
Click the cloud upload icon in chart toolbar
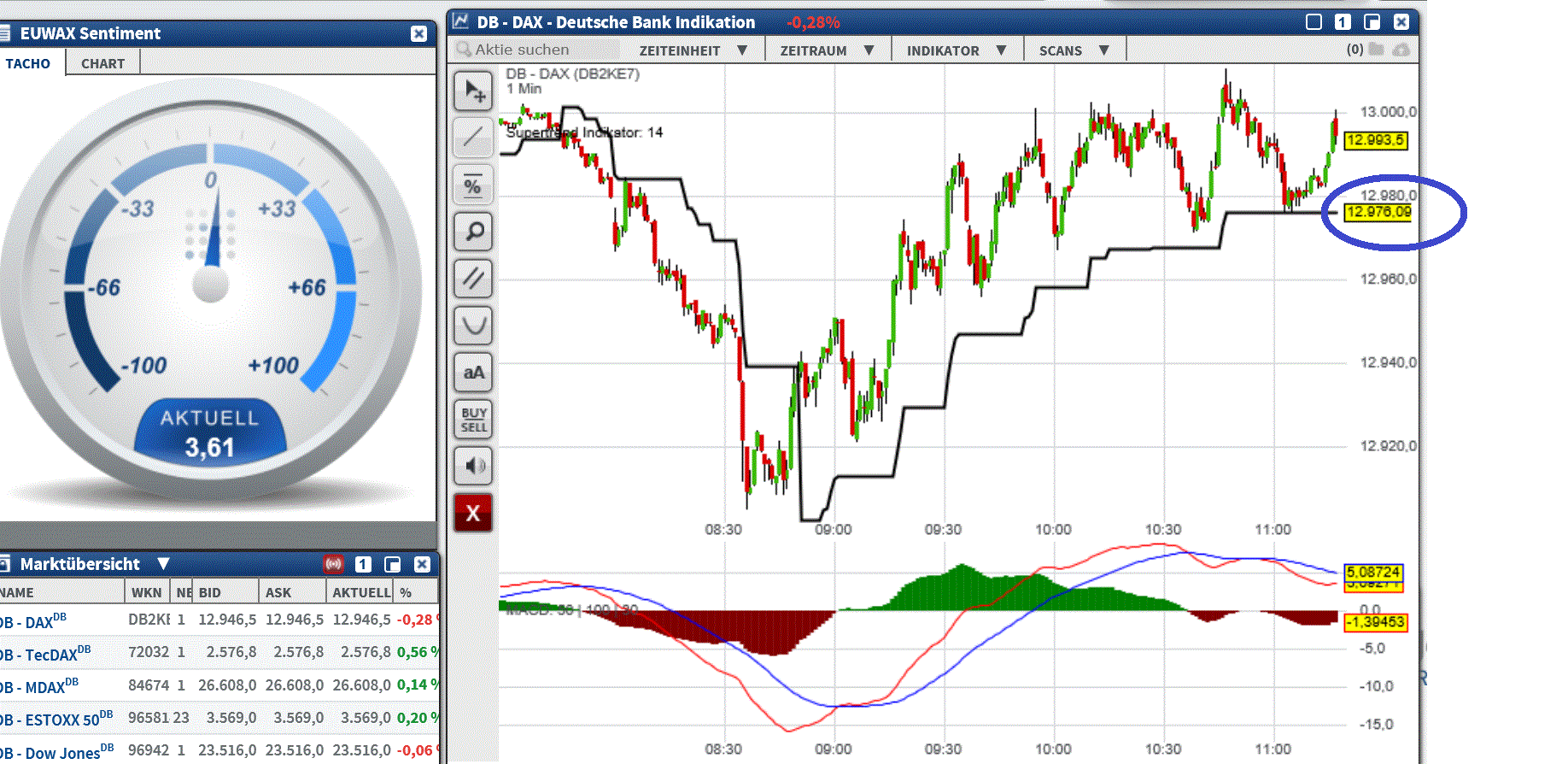[1401, 50]
